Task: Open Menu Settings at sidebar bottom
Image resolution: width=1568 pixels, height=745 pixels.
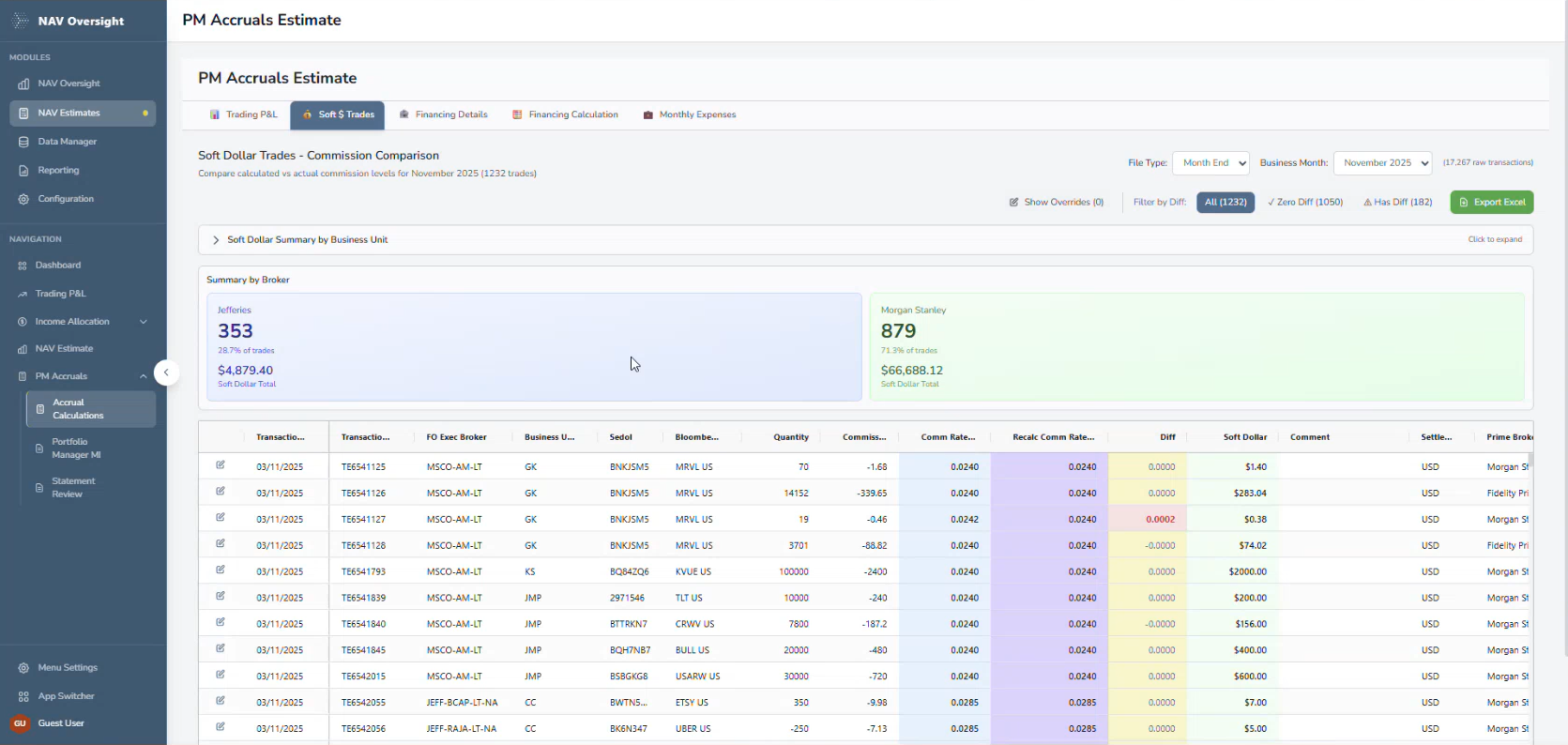Action: point(67,668)
